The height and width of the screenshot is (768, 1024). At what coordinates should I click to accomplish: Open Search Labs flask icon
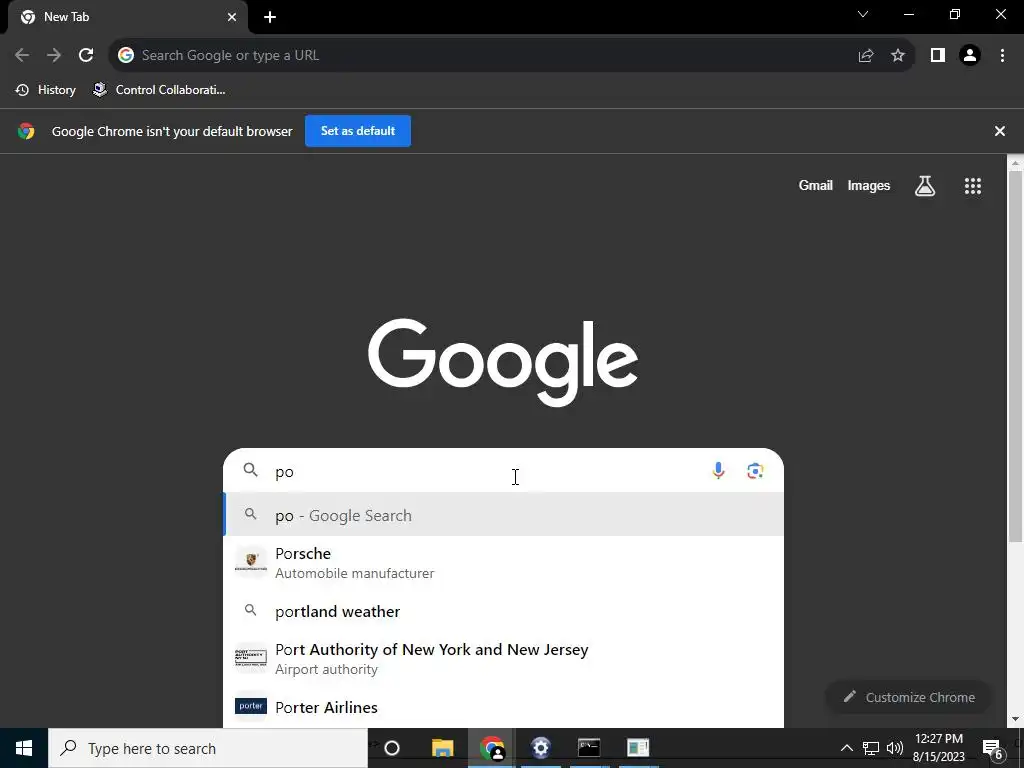coord(925,186)
